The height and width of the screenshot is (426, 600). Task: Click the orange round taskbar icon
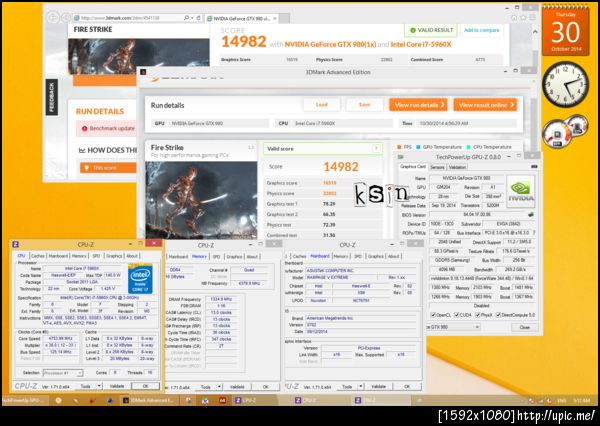pos(59,400)
